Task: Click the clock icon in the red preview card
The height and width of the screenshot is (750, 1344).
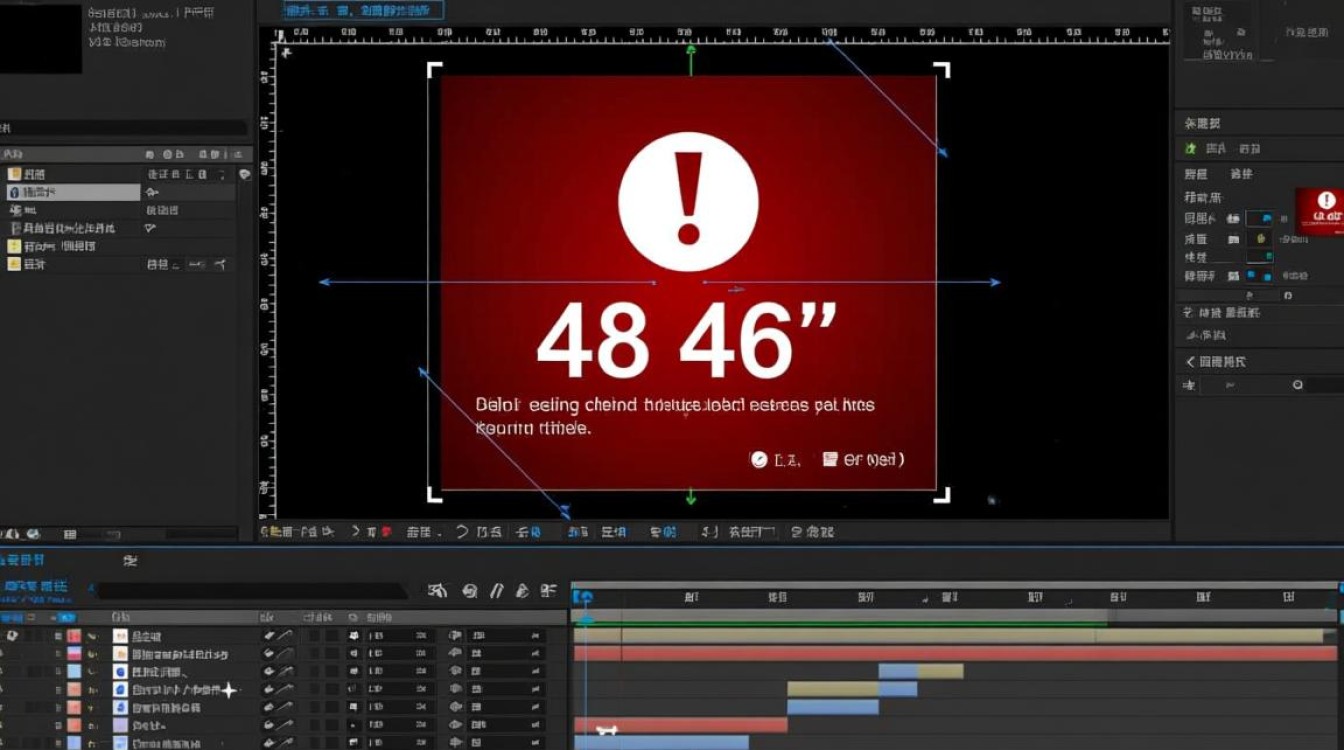Action: (x=758, y=459)
